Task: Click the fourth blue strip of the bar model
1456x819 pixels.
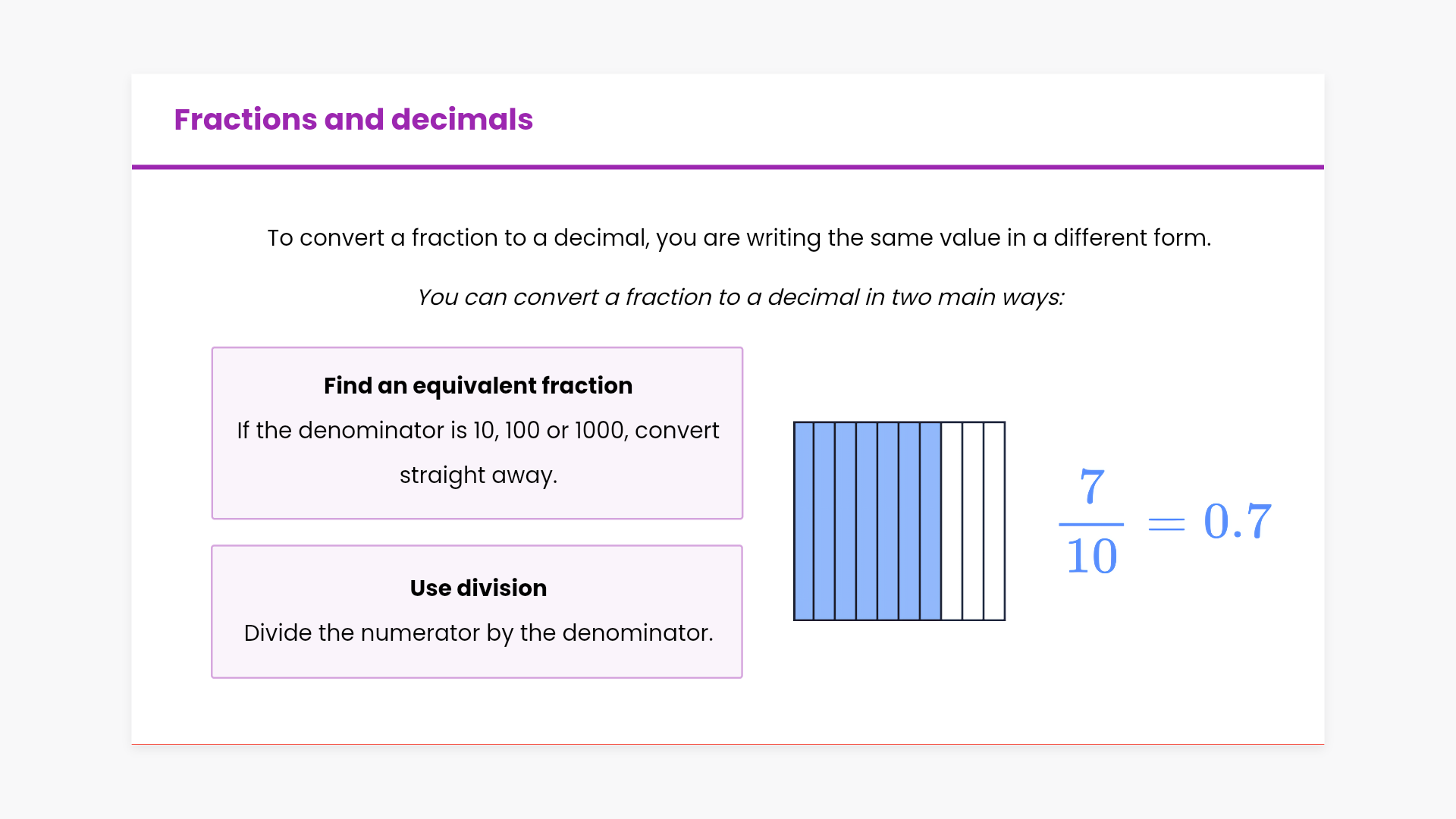Action: [x=867, y=521]
